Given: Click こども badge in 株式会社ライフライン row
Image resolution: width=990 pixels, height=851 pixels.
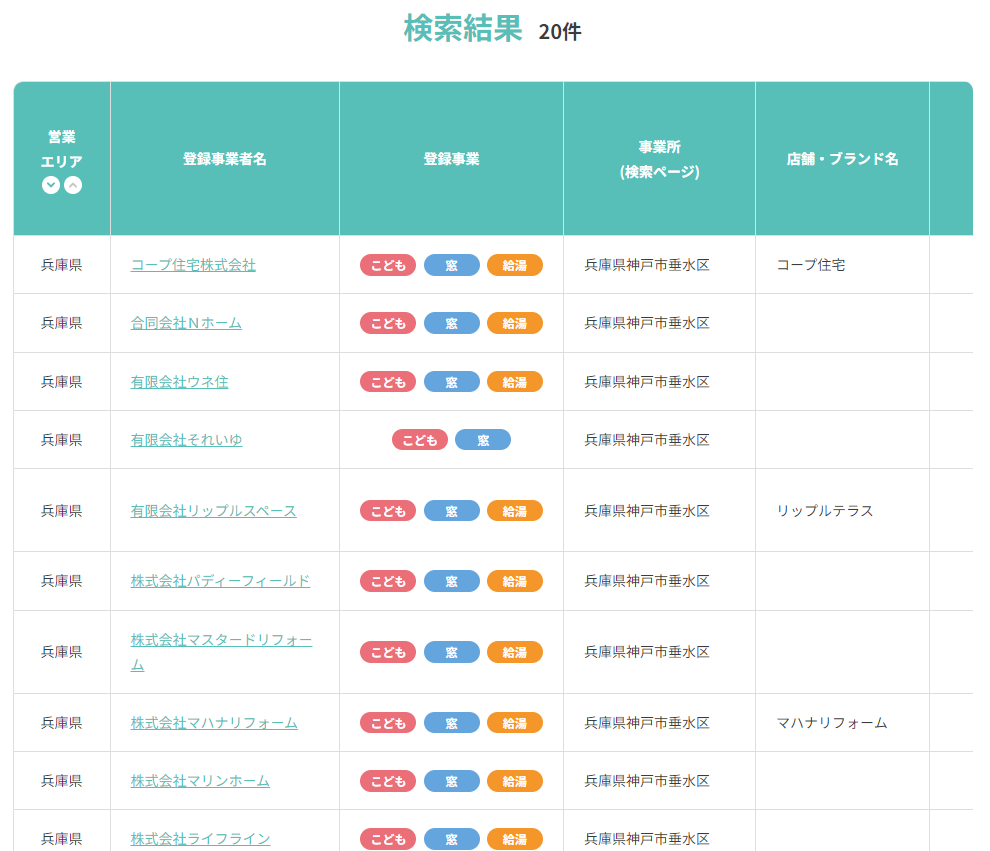Looking at the screenshot, I should click(x=388, y=839).
